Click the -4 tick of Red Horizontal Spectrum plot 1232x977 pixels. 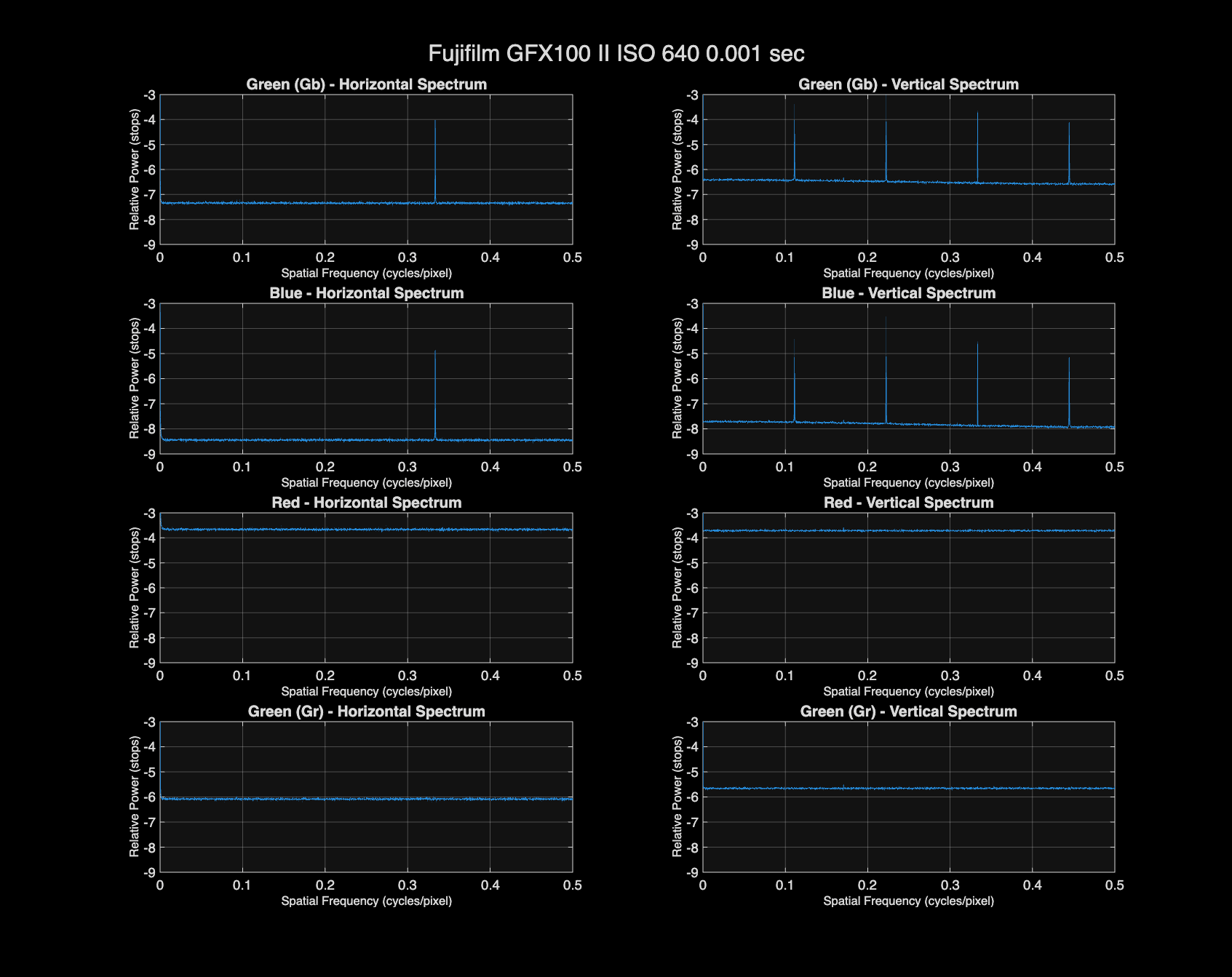coord(149,538)
